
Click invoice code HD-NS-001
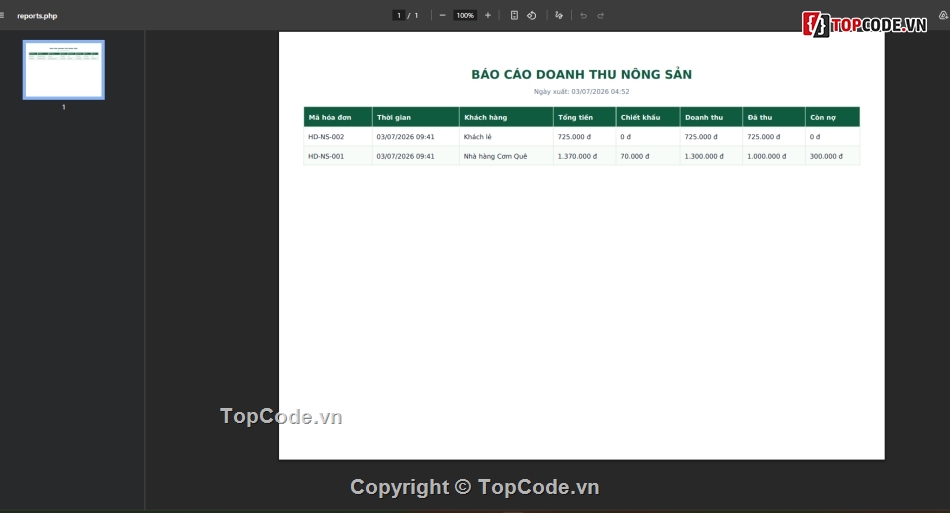click(x=326, y=156)
